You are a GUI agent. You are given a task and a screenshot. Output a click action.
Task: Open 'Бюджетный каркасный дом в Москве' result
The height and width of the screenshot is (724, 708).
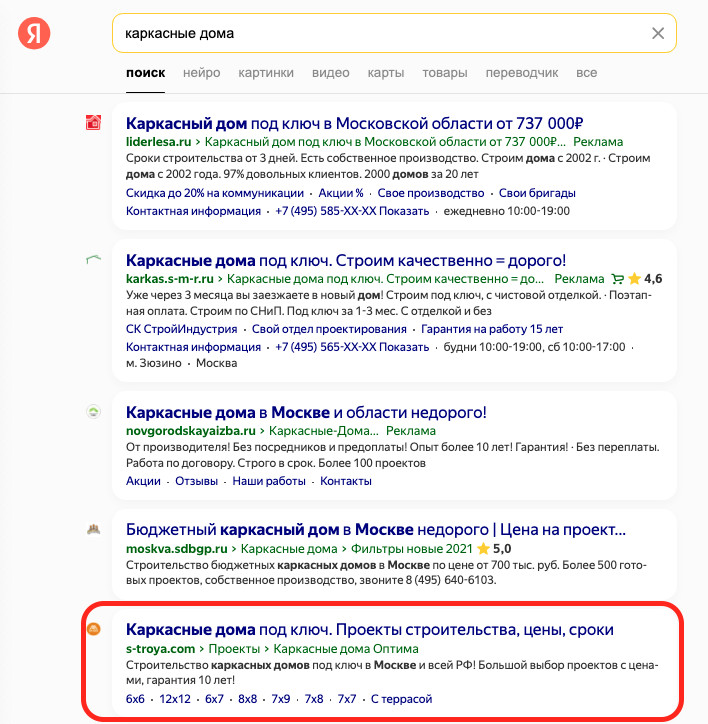376,529
